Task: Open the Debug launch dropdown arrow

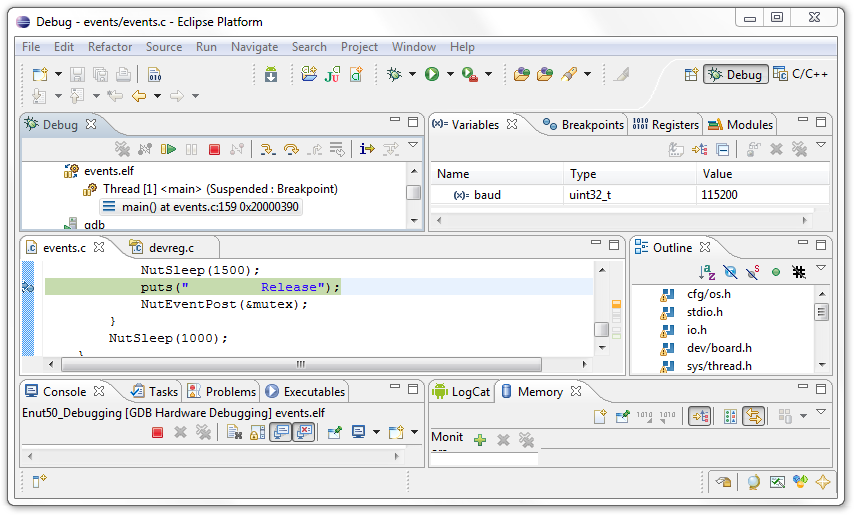Action: (412, 74)
